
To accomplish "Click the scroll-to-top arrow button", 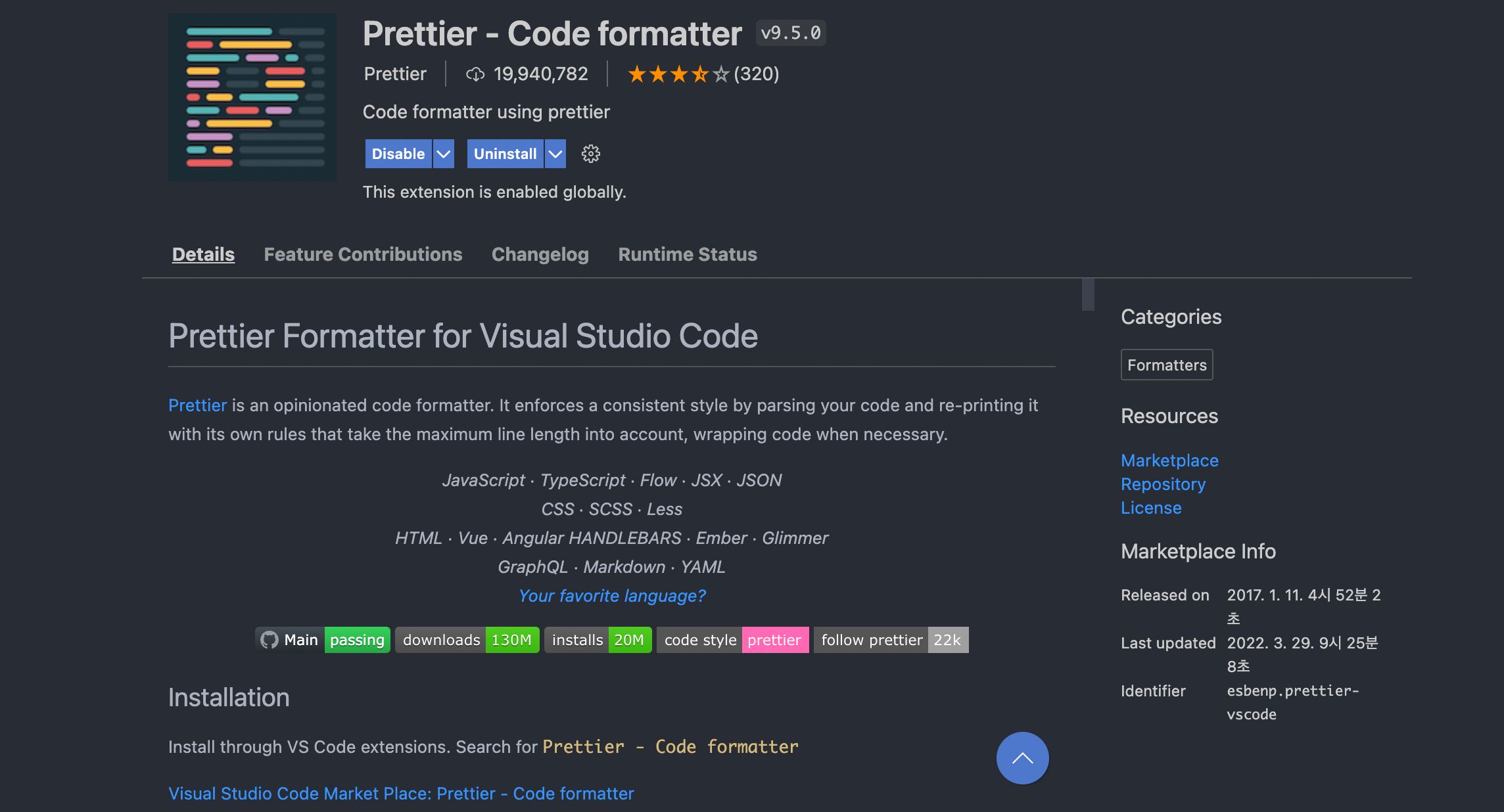I will 1022,757.
